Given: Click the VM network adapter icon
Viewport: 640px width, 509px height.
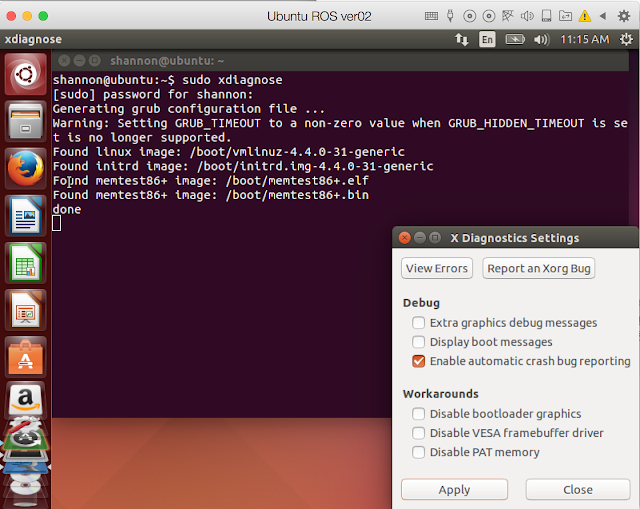Looking at the screenshot, I should point(508,16).
